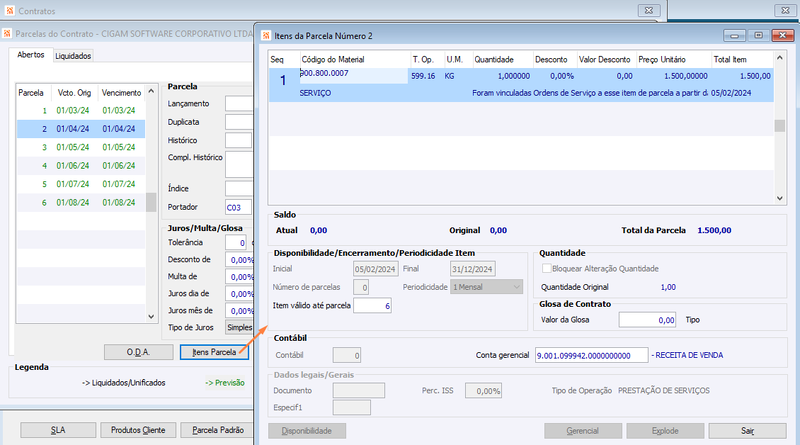Click the Contratos window app icon
The image size is (800, 445).
[x=9, y=11]
